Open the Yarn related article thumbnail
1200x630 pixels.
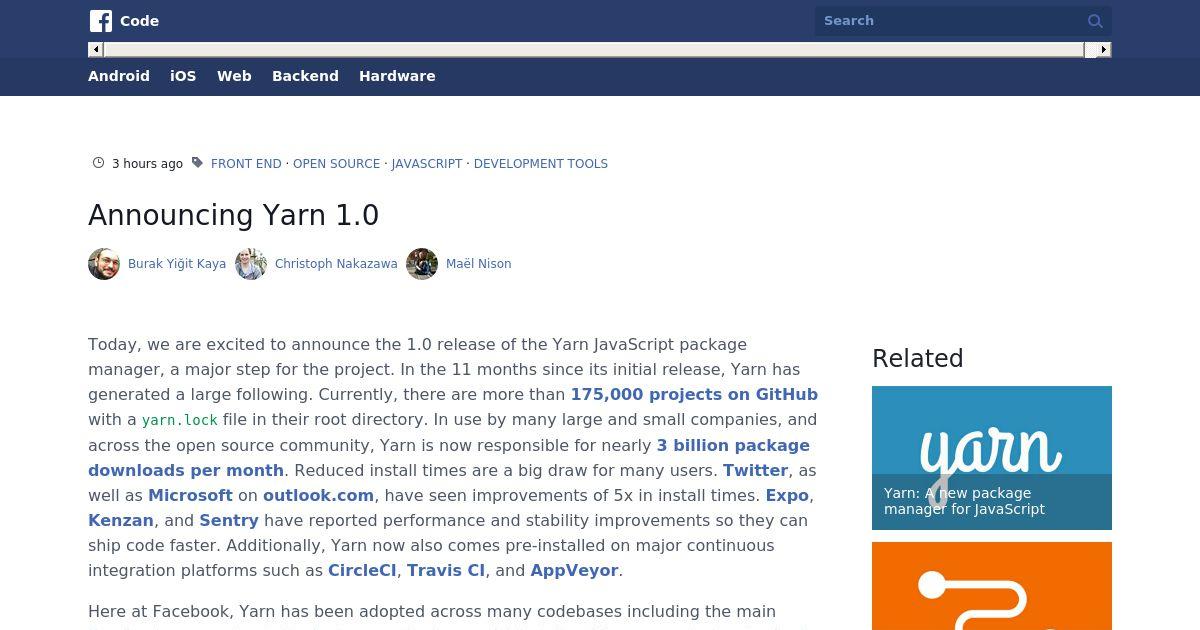click(x=992, y=458)
